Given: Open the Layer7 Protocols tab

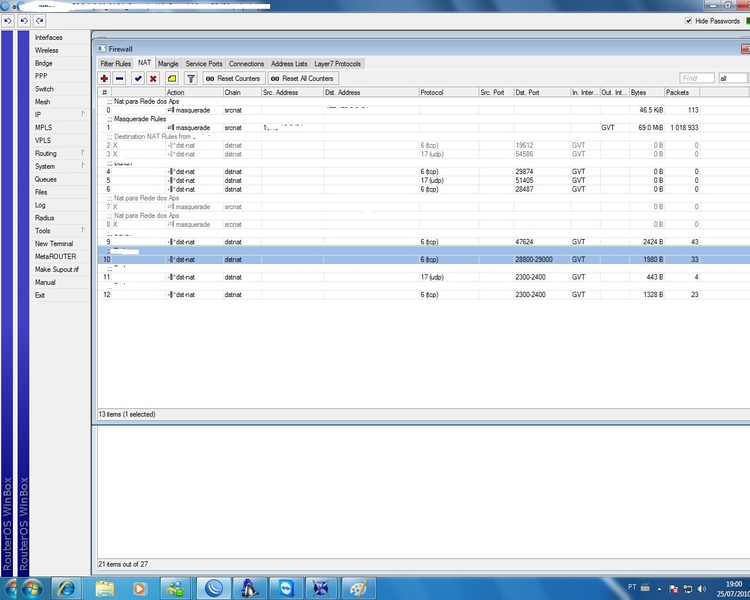Looking at the screenshot, I should [x=338, y=64].
